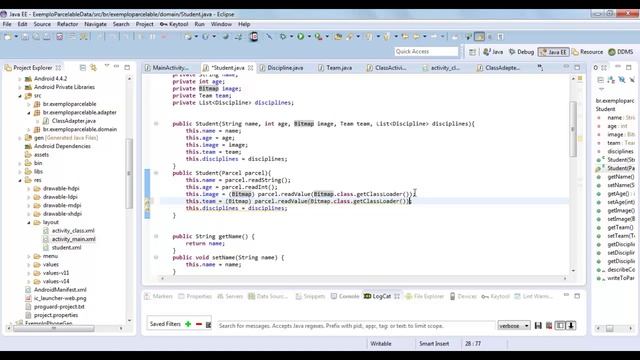This screenshot has height=360, width=640.
Task: Expand the br.exemploparcelable package
Action: pyautogui.click(x=29, y=104)
